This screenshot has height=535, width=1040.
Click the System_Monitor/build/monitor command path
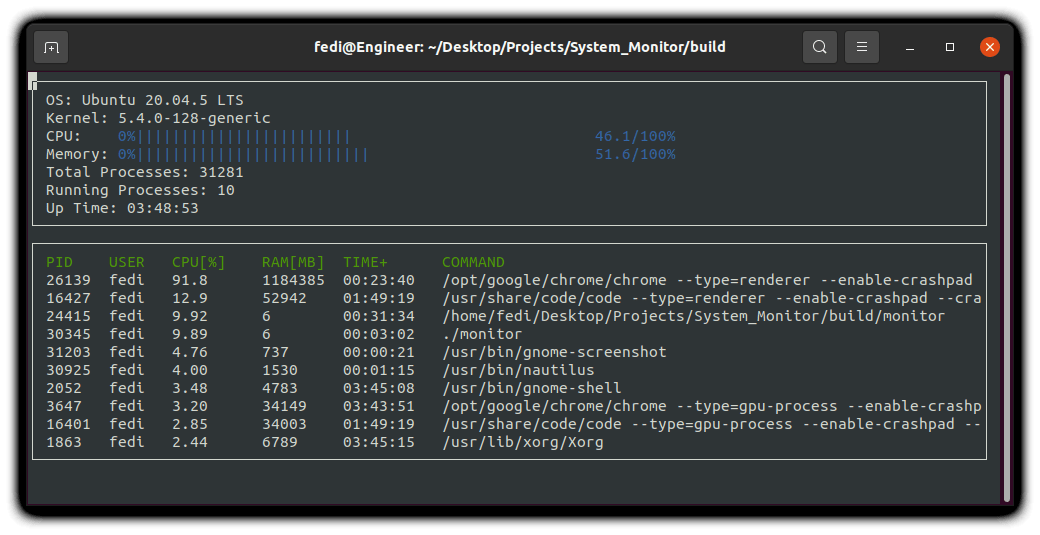click(694, 316)
